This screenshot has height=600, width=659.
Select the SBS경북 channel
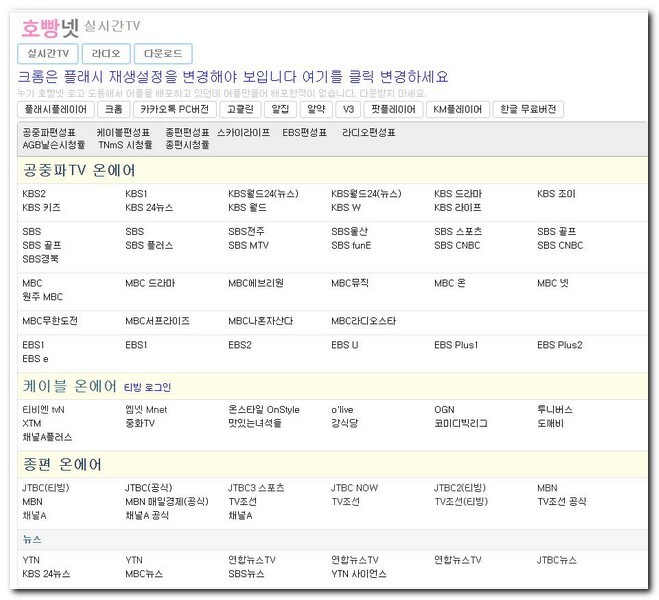pyautogui.click(x=40, y=259)
